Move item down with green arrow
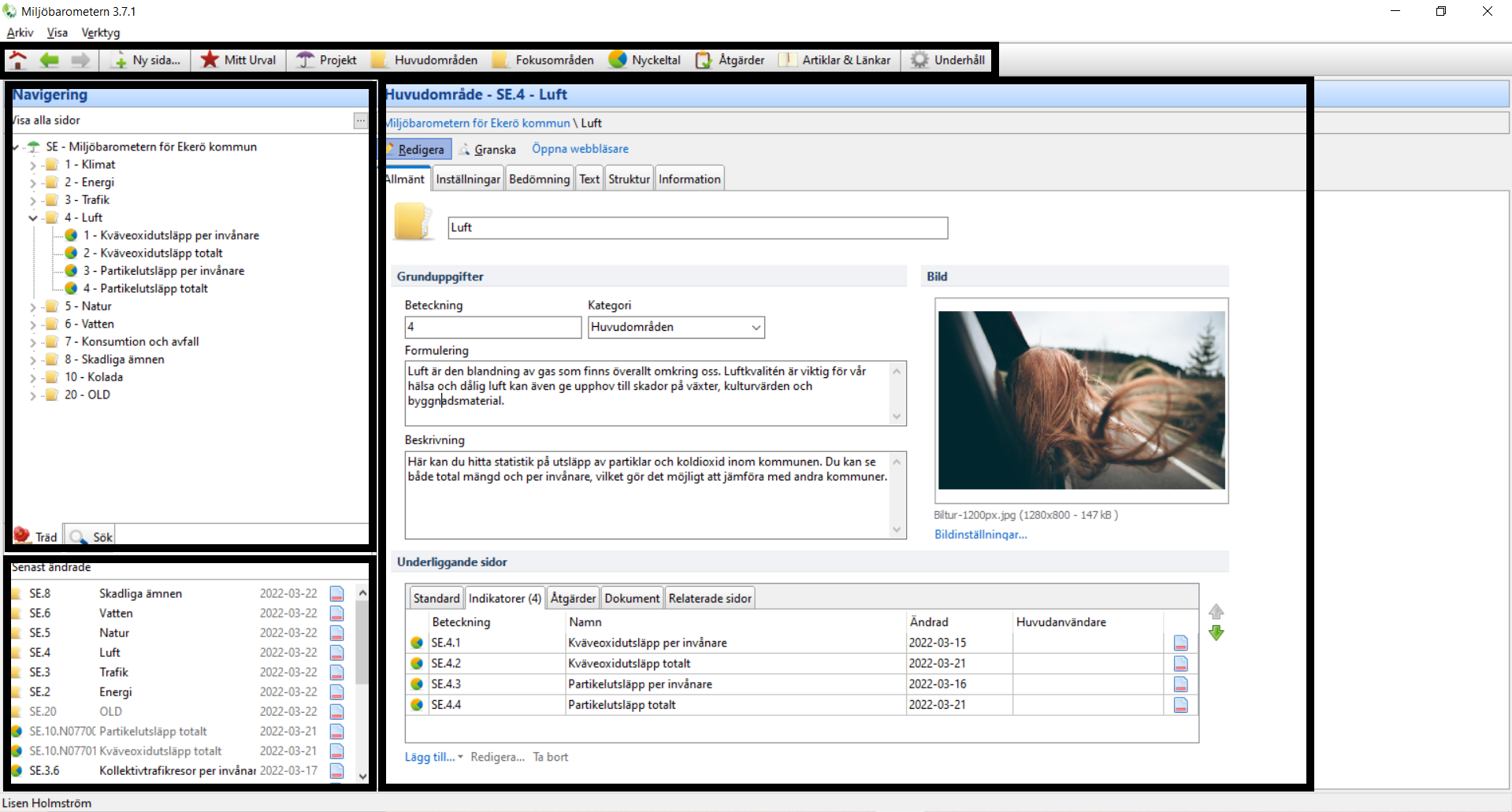The width and height of the screenshot is (1512, 812). pos(1216,633)
